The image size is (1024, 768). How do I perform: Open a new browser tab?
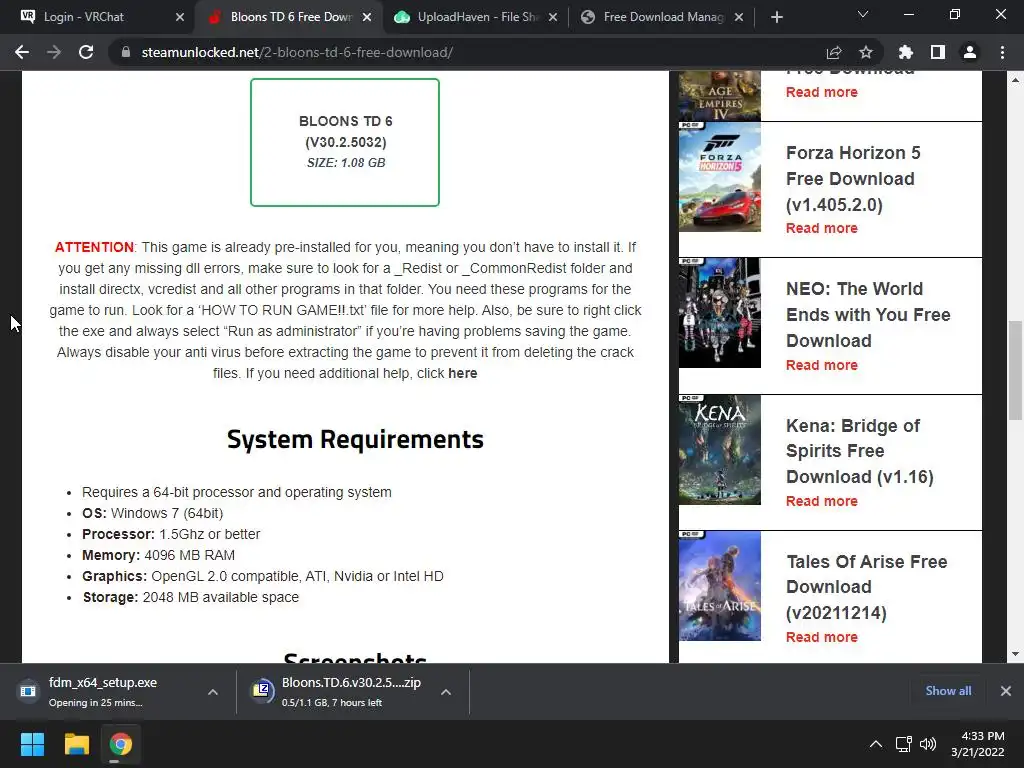point(776,17)
